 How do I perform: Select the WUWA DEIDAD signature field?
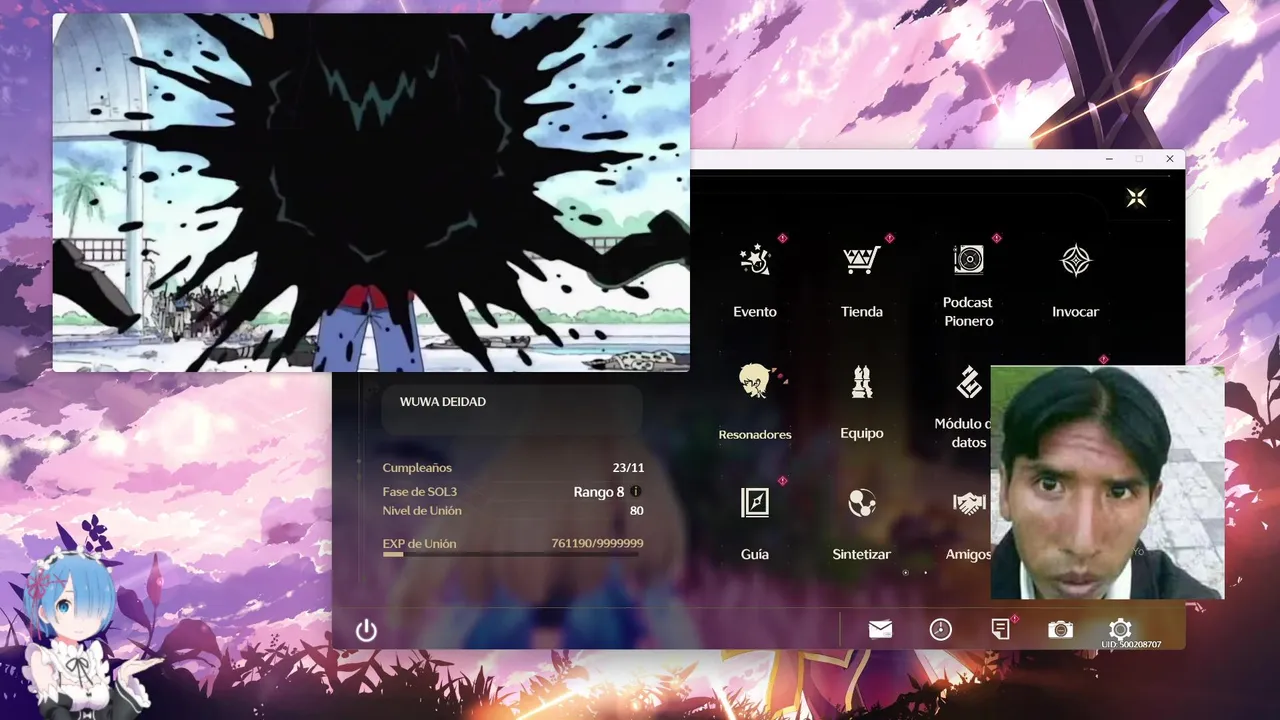click(511, 410)
